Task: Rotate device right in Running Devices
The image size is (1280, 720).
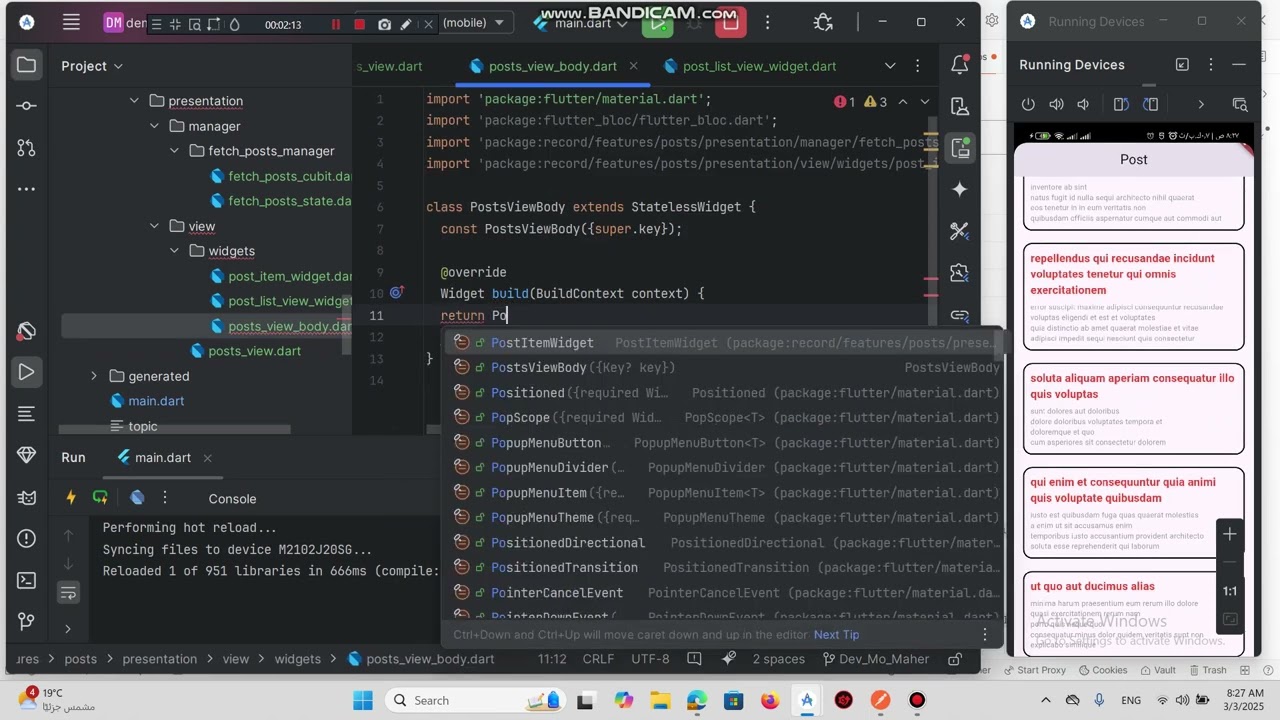Action: pos(1151,104)
